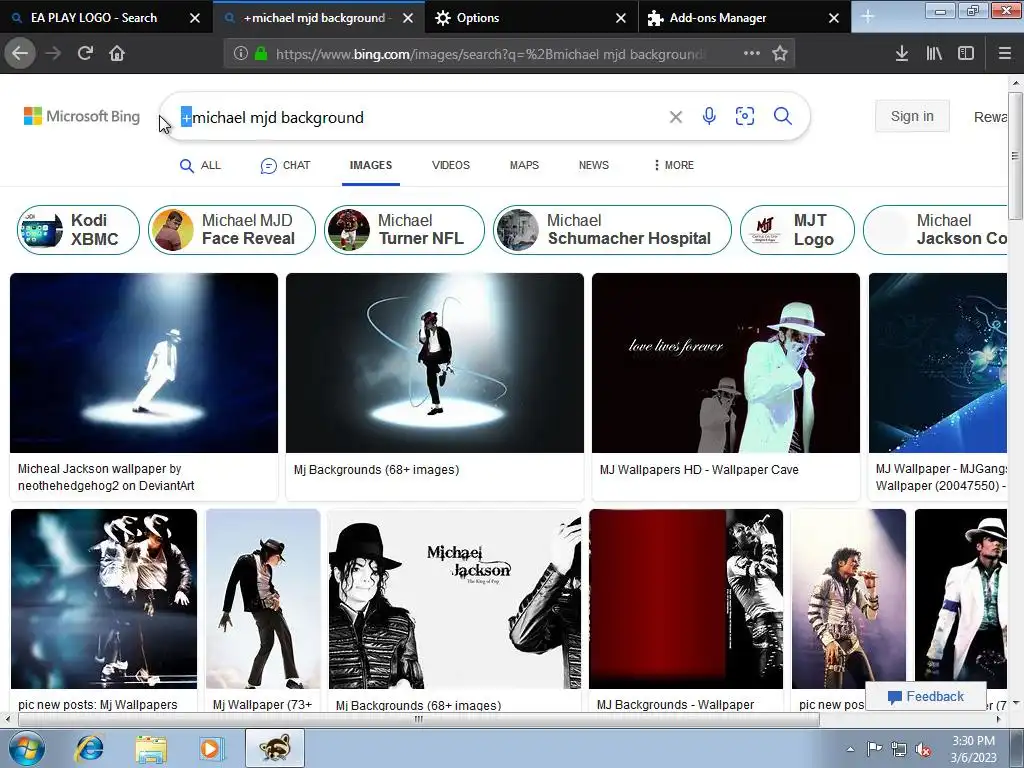
Task: Switch to EA PLAY LOGO - Search tab
Action: (94, 18)
